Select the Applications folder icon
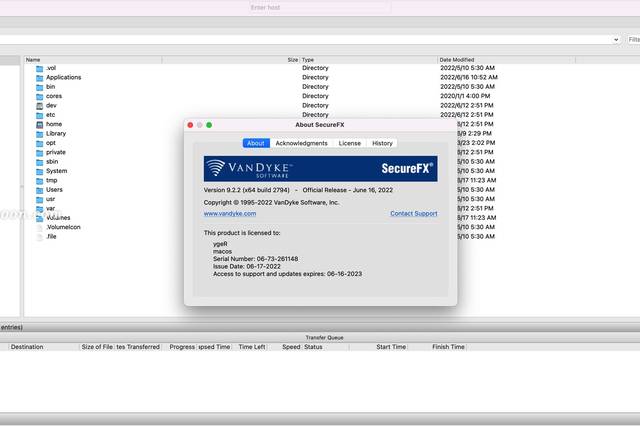 (x=40, y=78)
